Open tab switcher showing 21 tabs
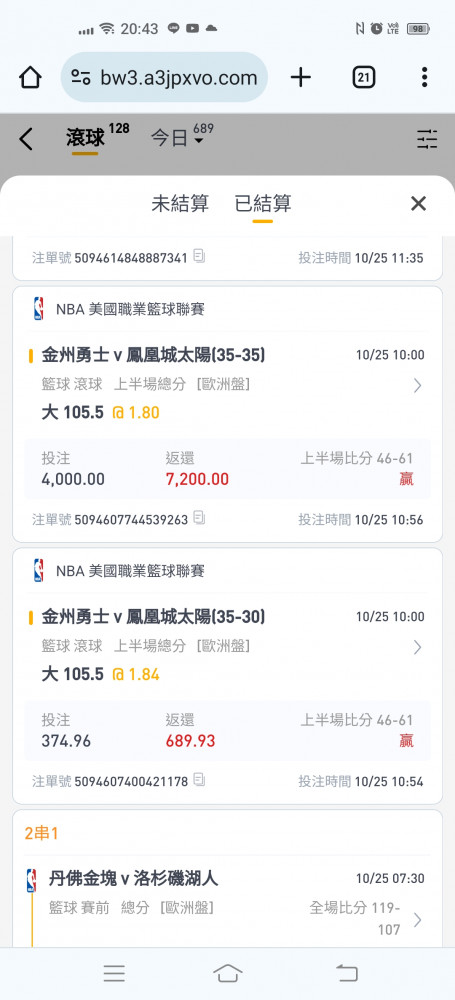 pos(363,78)
